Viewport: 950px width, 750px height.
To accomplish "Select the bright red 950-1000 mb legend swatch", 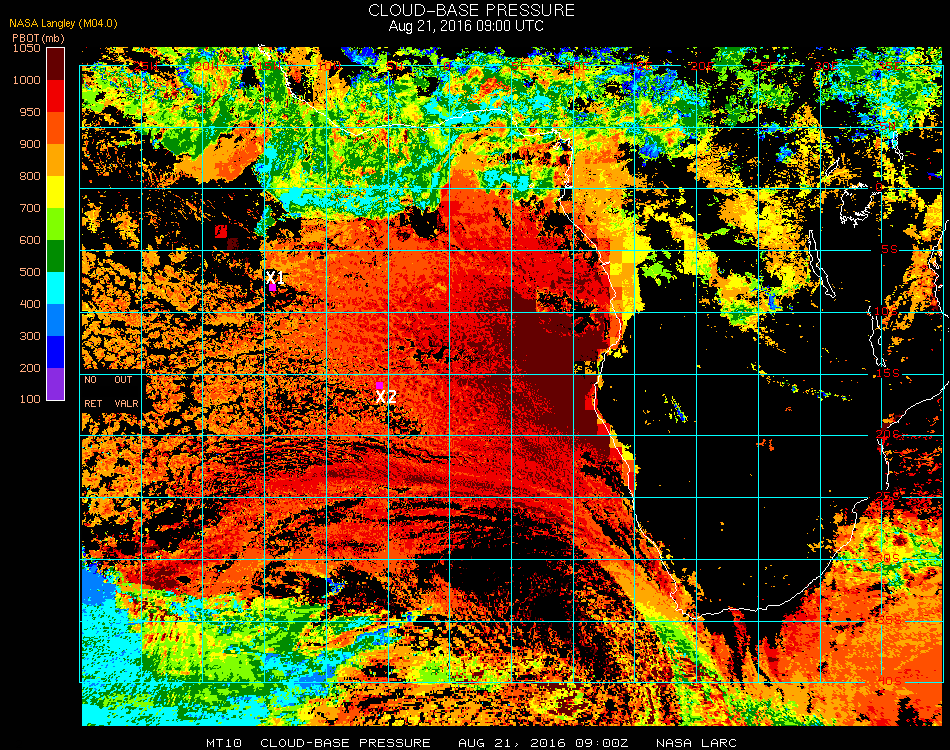I will (55, 96).
